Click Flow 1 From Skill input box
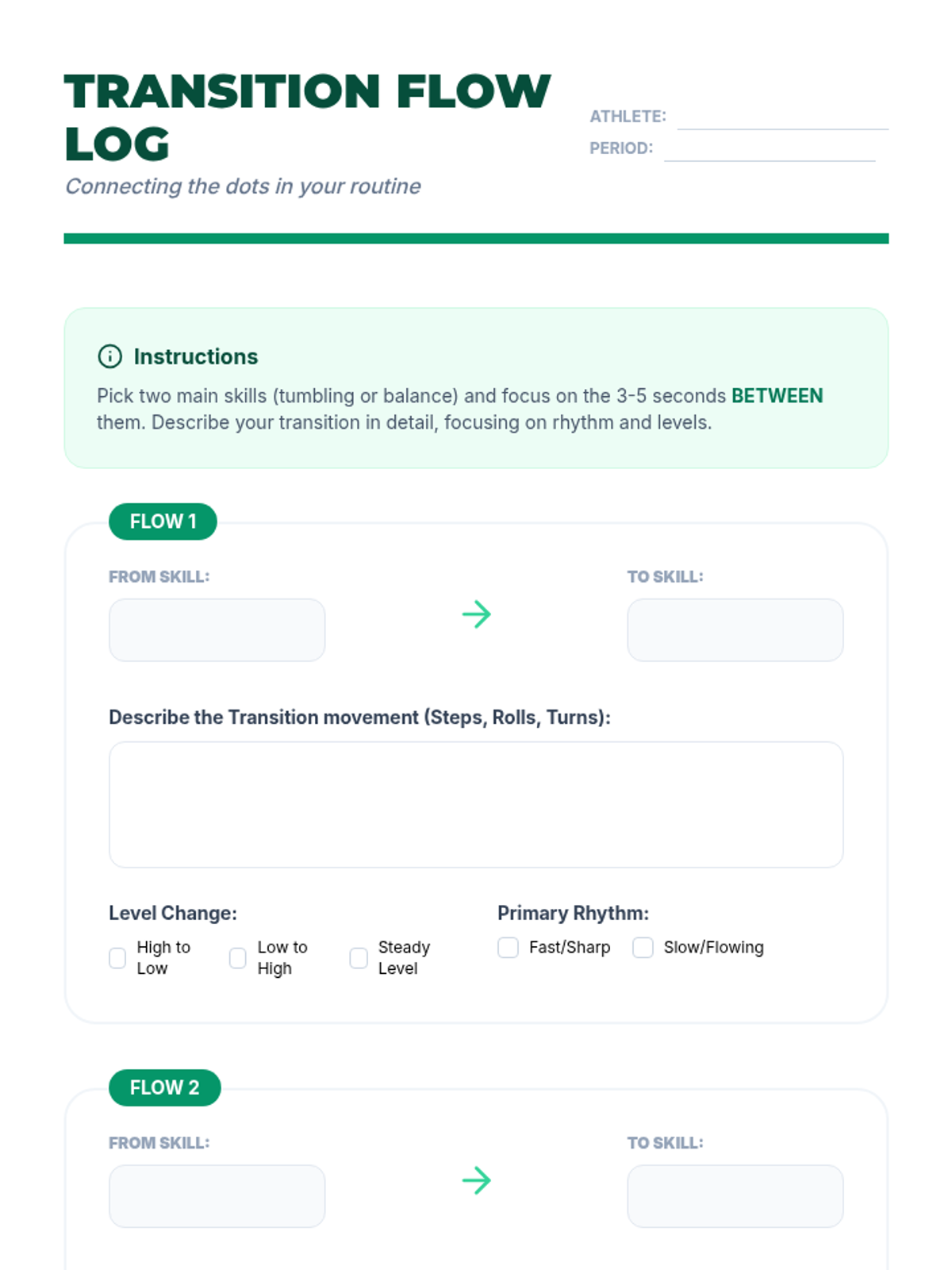This screenshot has height=1270, width=952. (x=217, y=630)
